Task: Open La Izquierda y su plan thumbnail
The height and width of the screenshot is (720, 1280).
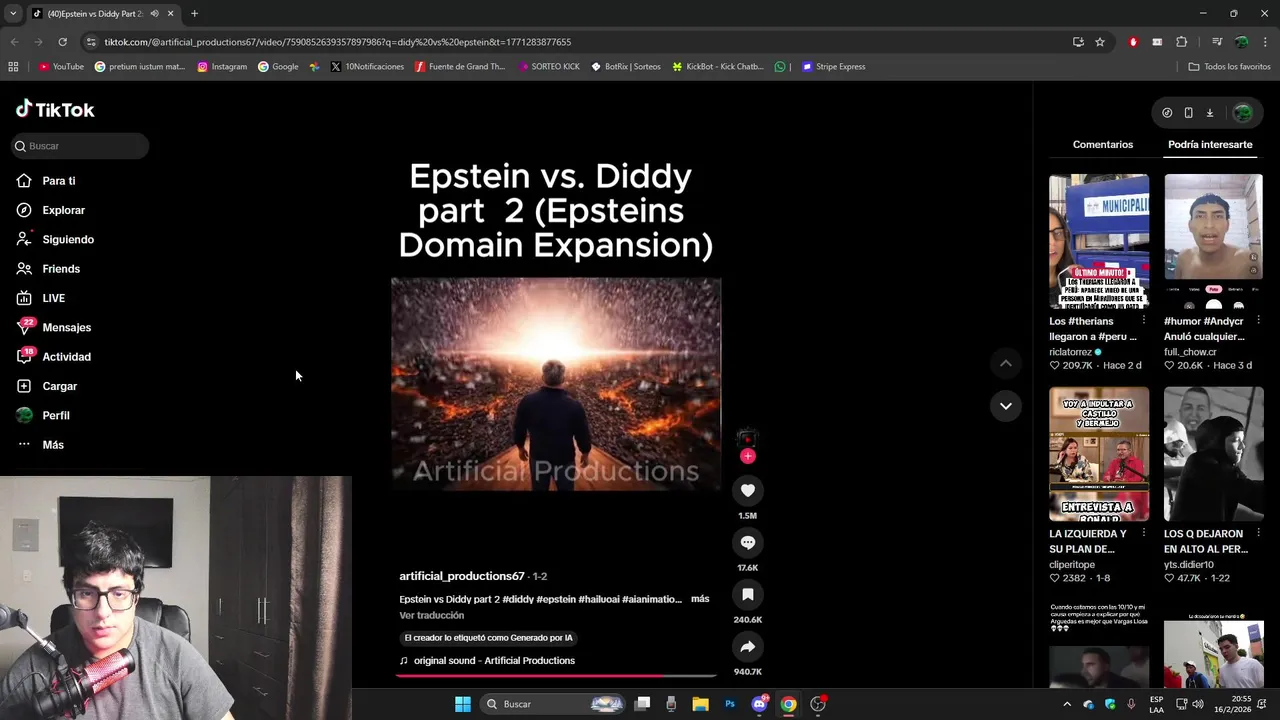Action: point(1099,454)
